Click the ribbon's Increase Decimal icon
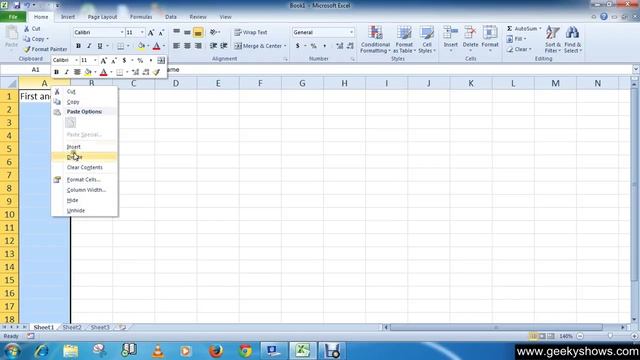The width and height of the screenshot is (640, 360). tap(340, 46)
